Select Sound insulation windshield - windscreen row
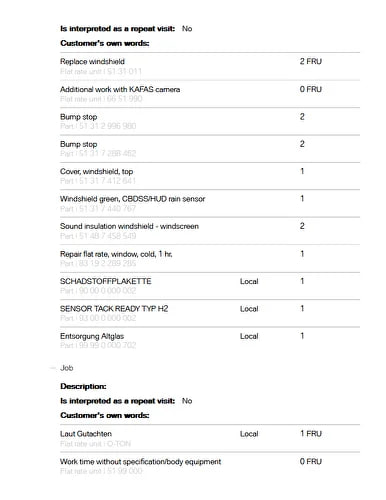Screen dimensions: 386x500 click(x=210, y=231)
